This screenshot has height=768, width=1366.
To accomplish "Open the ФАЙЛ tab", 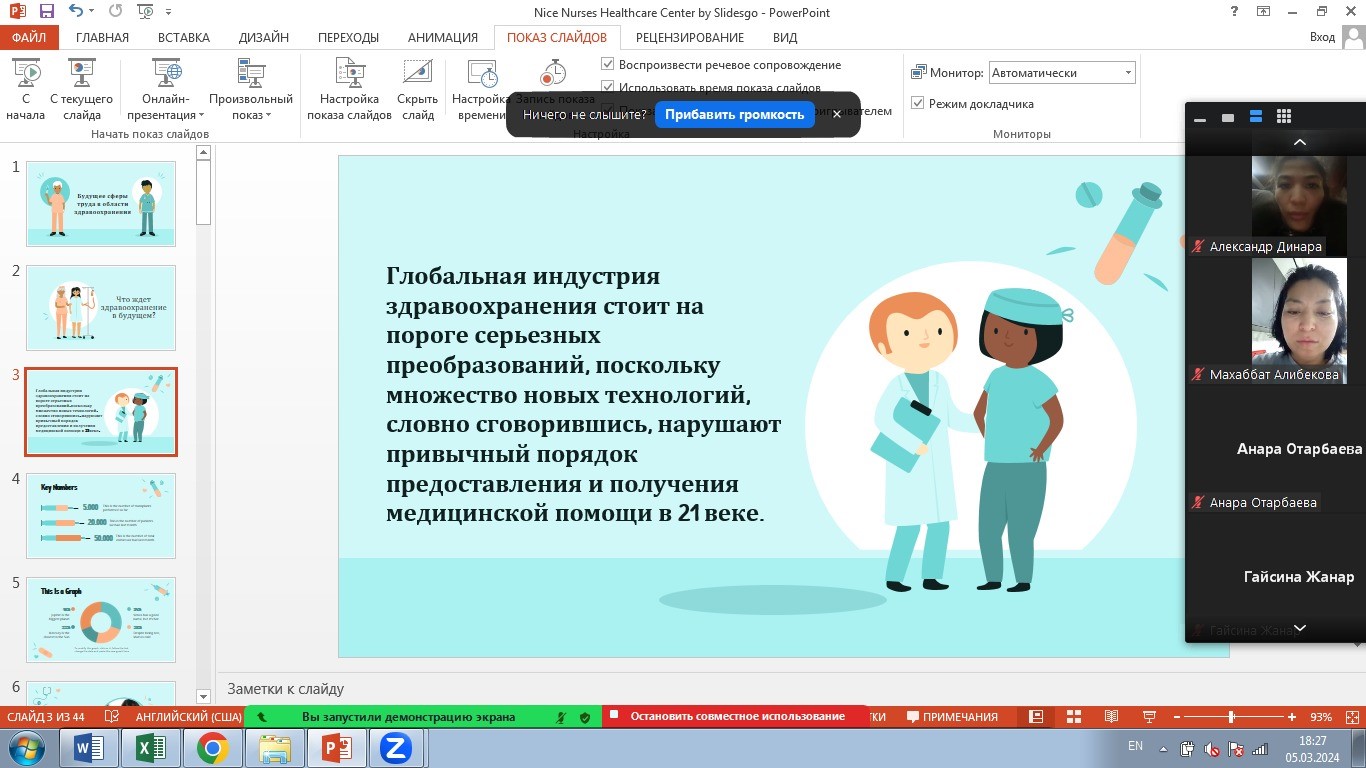I will (x=29, y=37).
